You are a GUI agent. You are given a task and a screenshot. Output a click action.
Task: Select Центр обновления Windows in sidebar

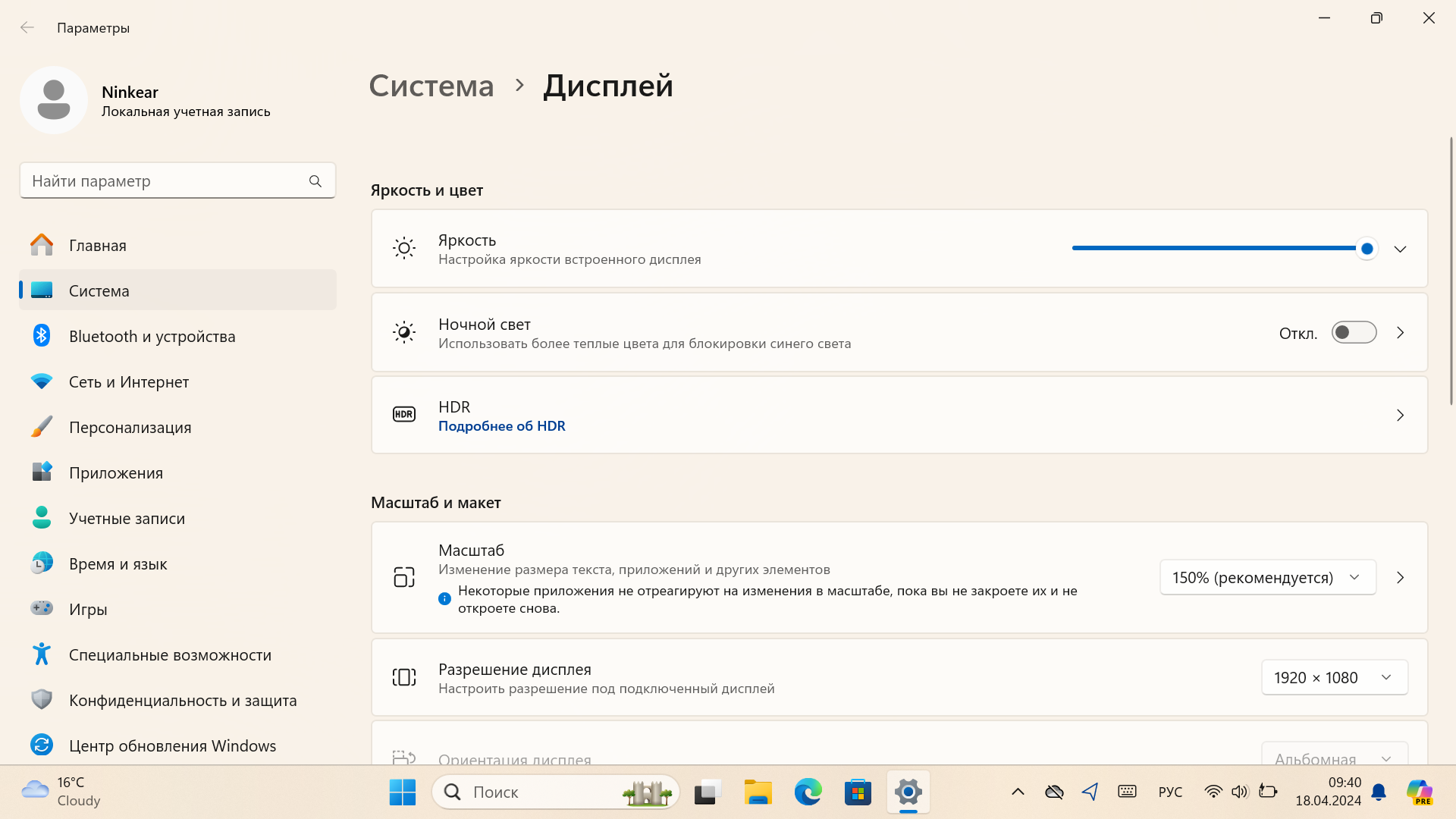[172, 746]
